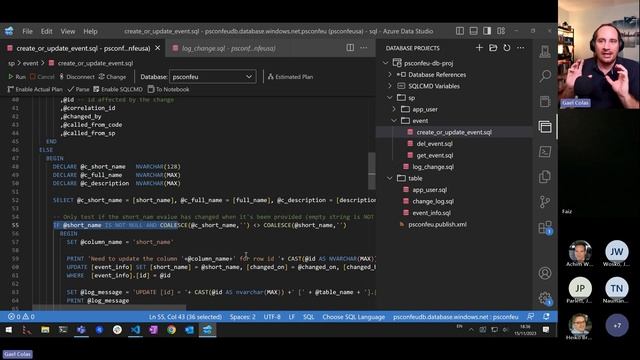This screenshot has width=640, height=360.
Task: Toggle the primary sidebar layout icon
Action: 460,31
